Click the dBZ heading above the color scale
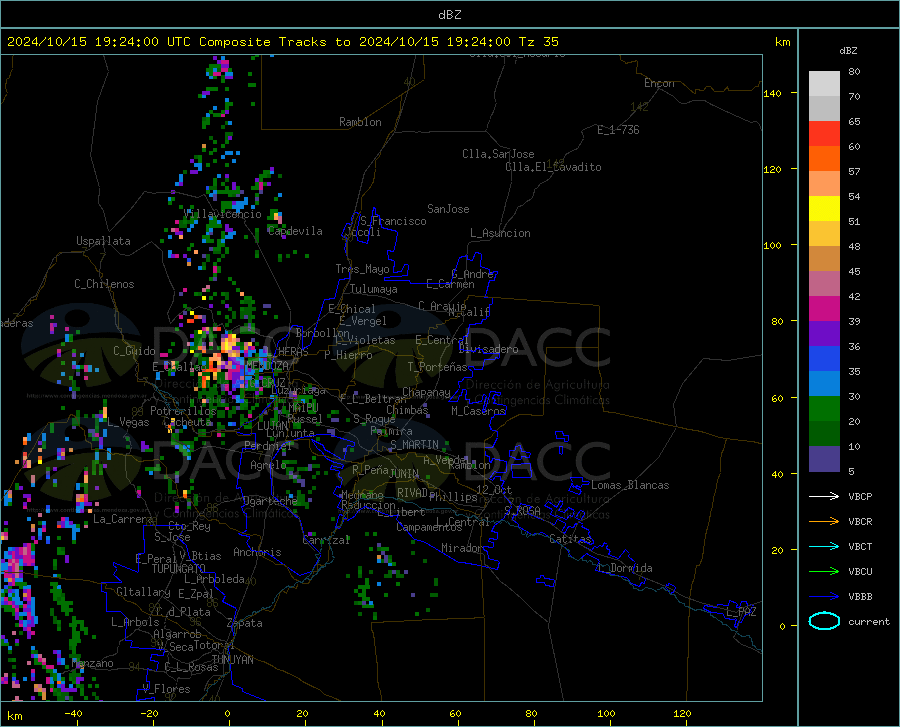Screen dimensions: 900x727 tap(848, 50)
